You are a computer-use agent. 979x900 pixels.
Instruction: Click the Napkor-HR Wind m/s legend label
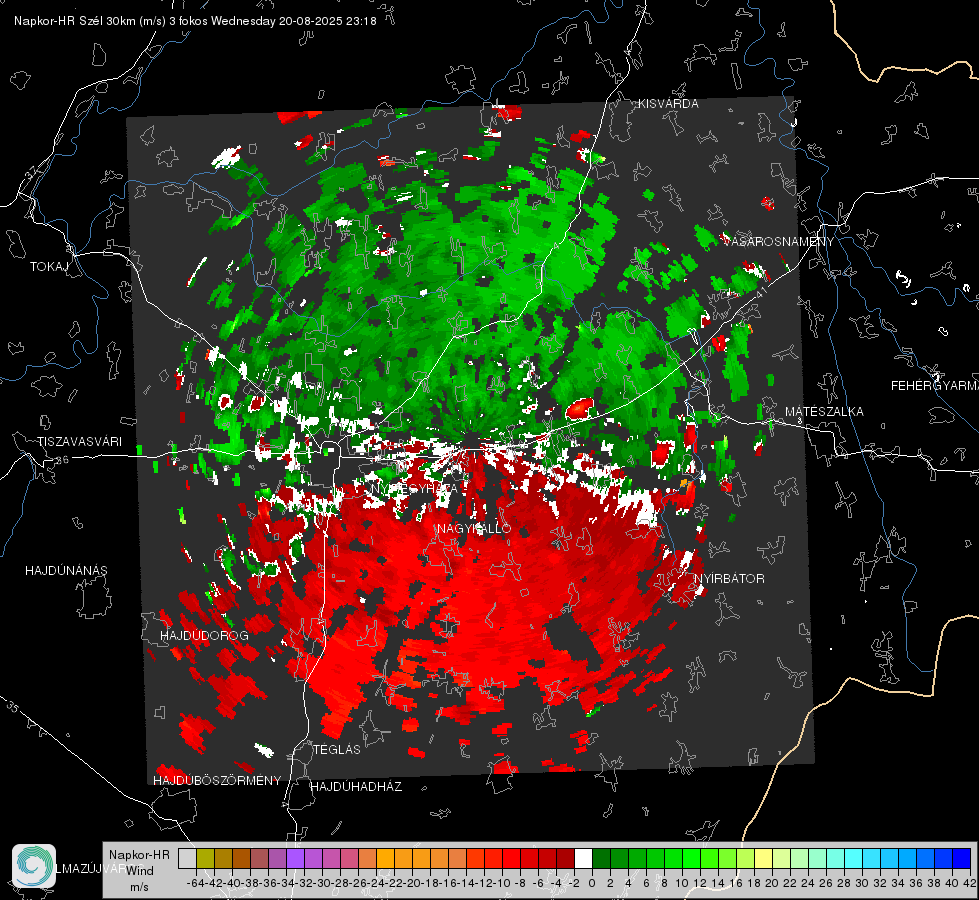click(x=139, y=871)
